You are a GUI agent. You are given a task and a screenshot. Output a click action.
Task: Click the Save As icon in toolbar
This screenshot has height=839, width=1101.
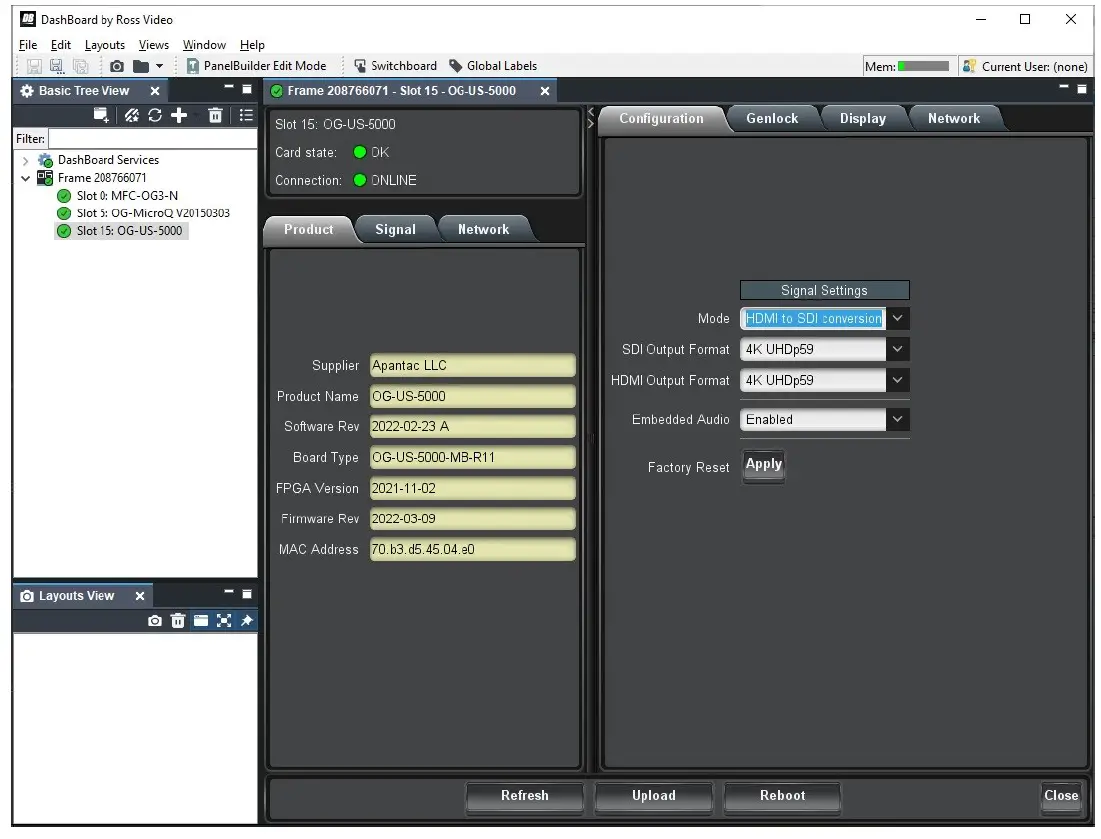point(56,66)
